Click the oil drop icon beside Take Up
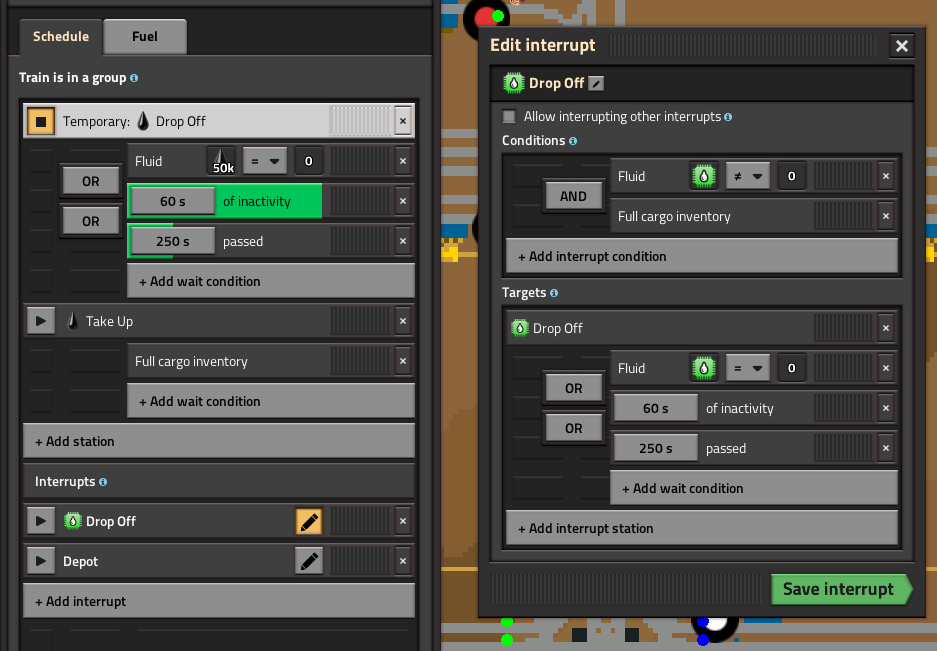Screen dimensions: 937x651 tap(72, 321)
